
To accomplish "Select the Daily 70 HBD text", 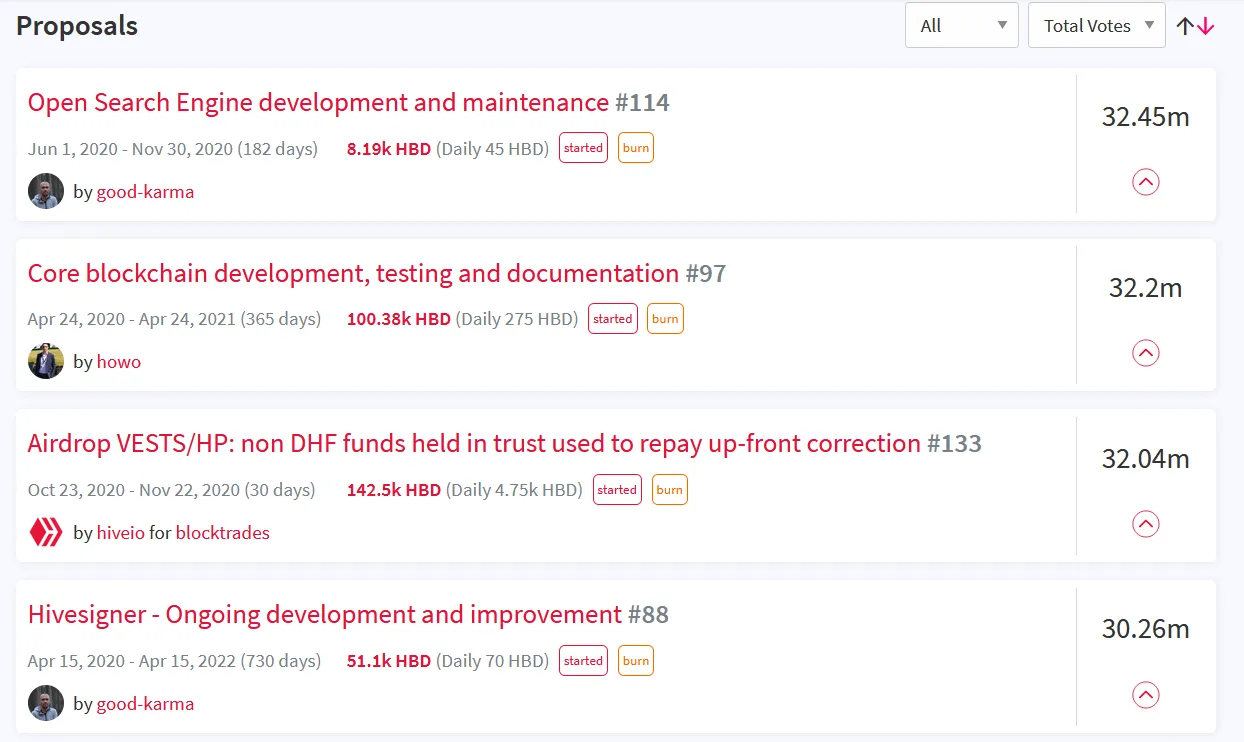I will (x=493, y=661).
